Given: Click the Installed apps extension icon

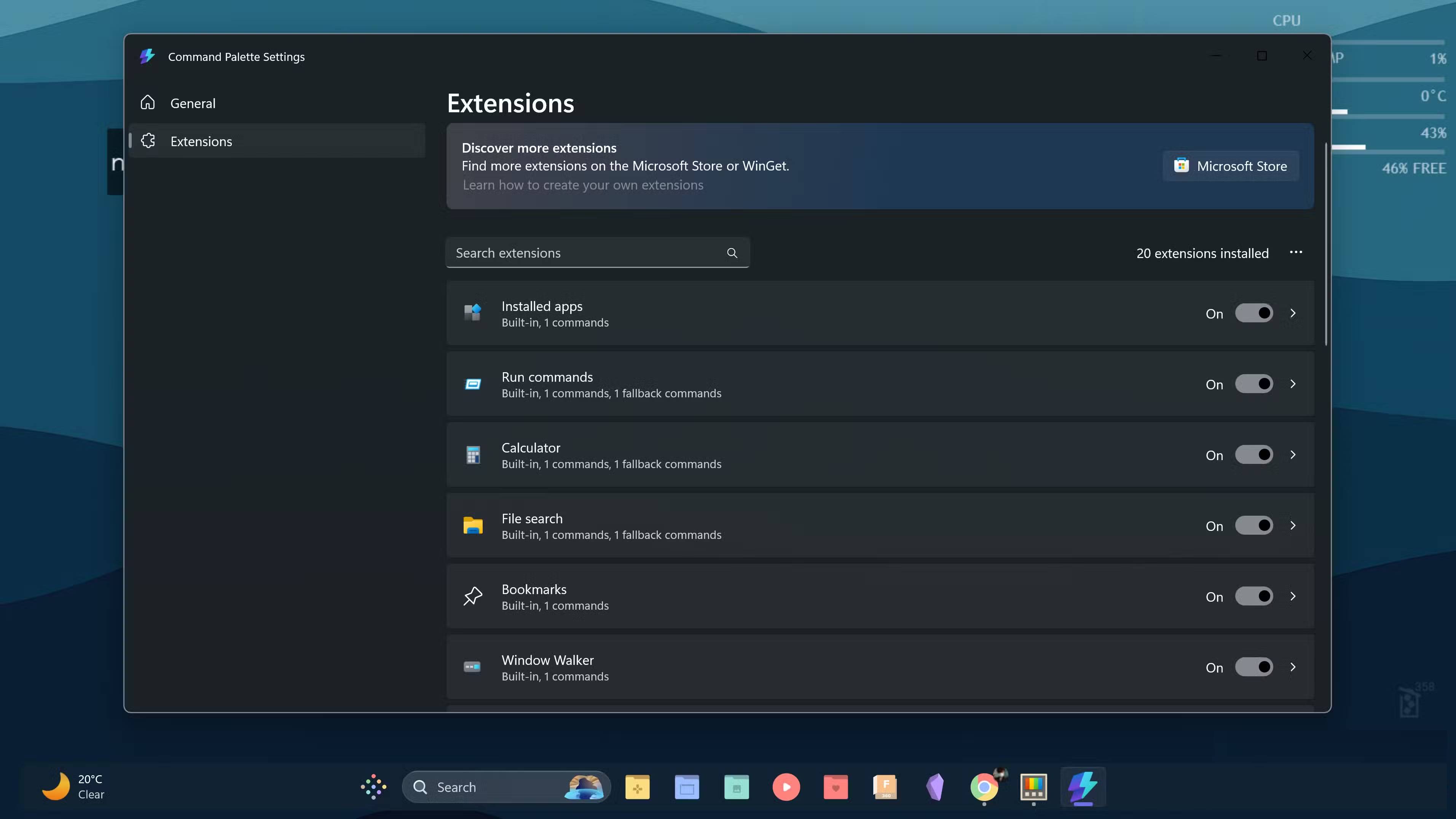Looking at the screenshot, I should click(472, 313).
